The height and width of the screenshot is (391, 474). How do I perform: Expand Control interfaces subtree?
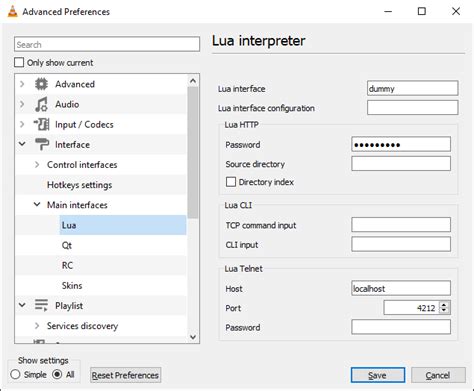pyautogui.click(x=37, y=165)
